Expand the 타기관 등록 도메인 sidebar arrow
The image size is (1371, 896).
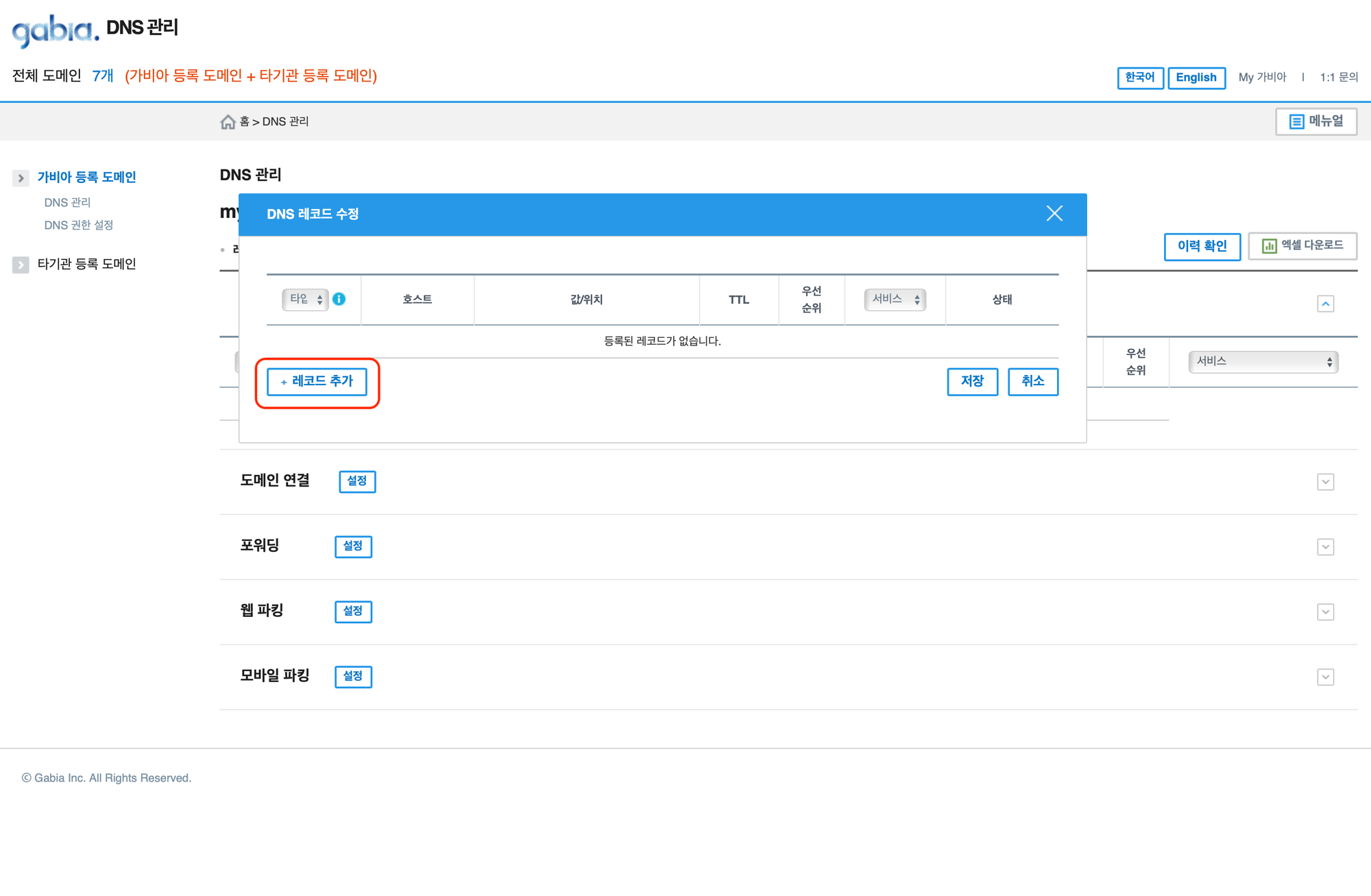coord(21,265)
